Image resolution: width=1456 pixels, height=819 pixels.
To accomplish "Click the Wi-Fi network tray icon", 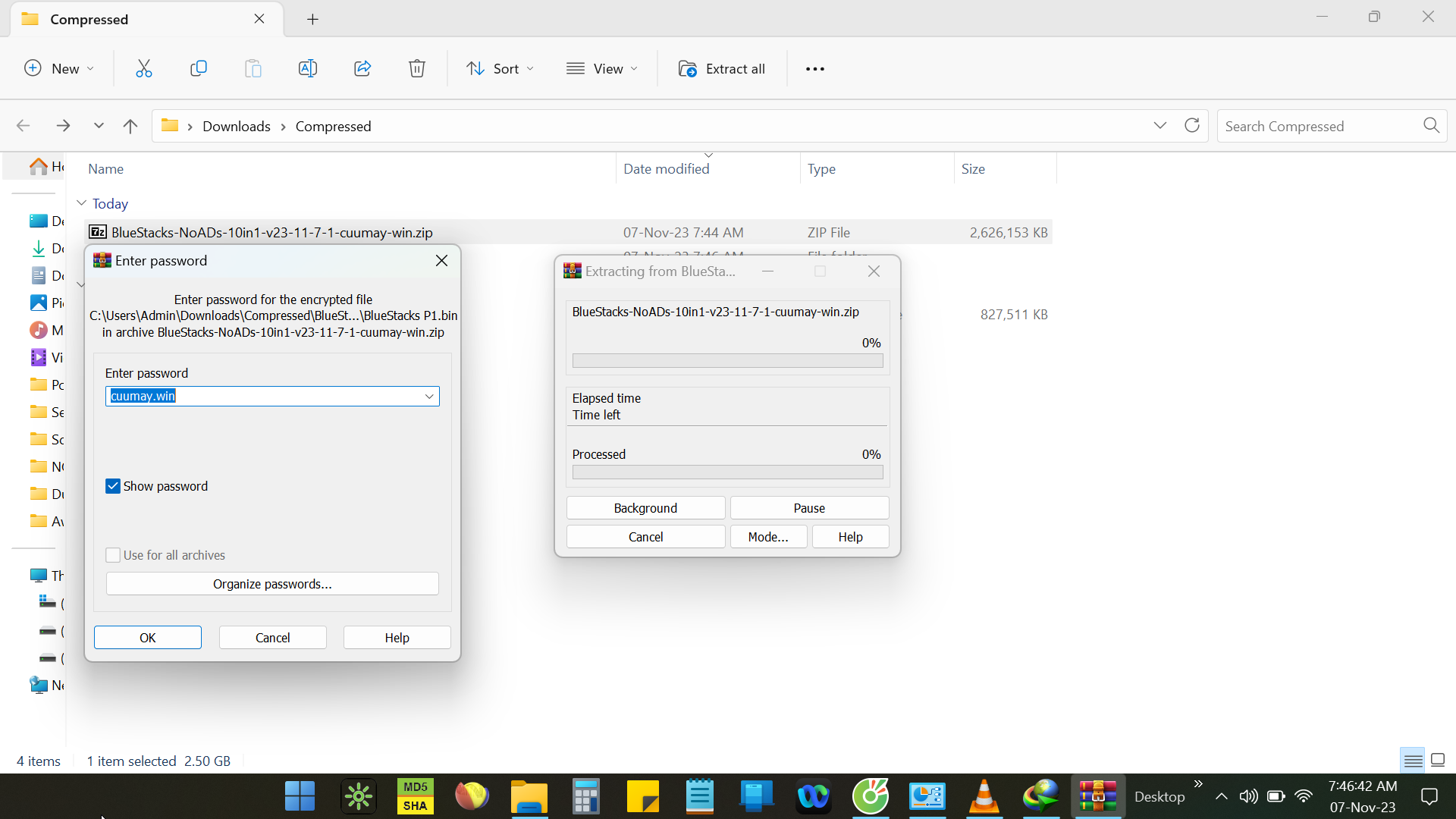I will click(1304, 796).
